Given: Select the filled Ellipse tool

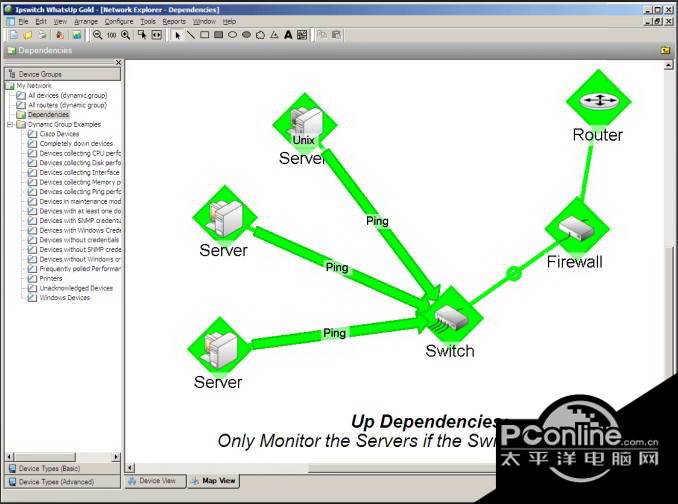Looking at the screenshot, I should [x=246, y=35].
